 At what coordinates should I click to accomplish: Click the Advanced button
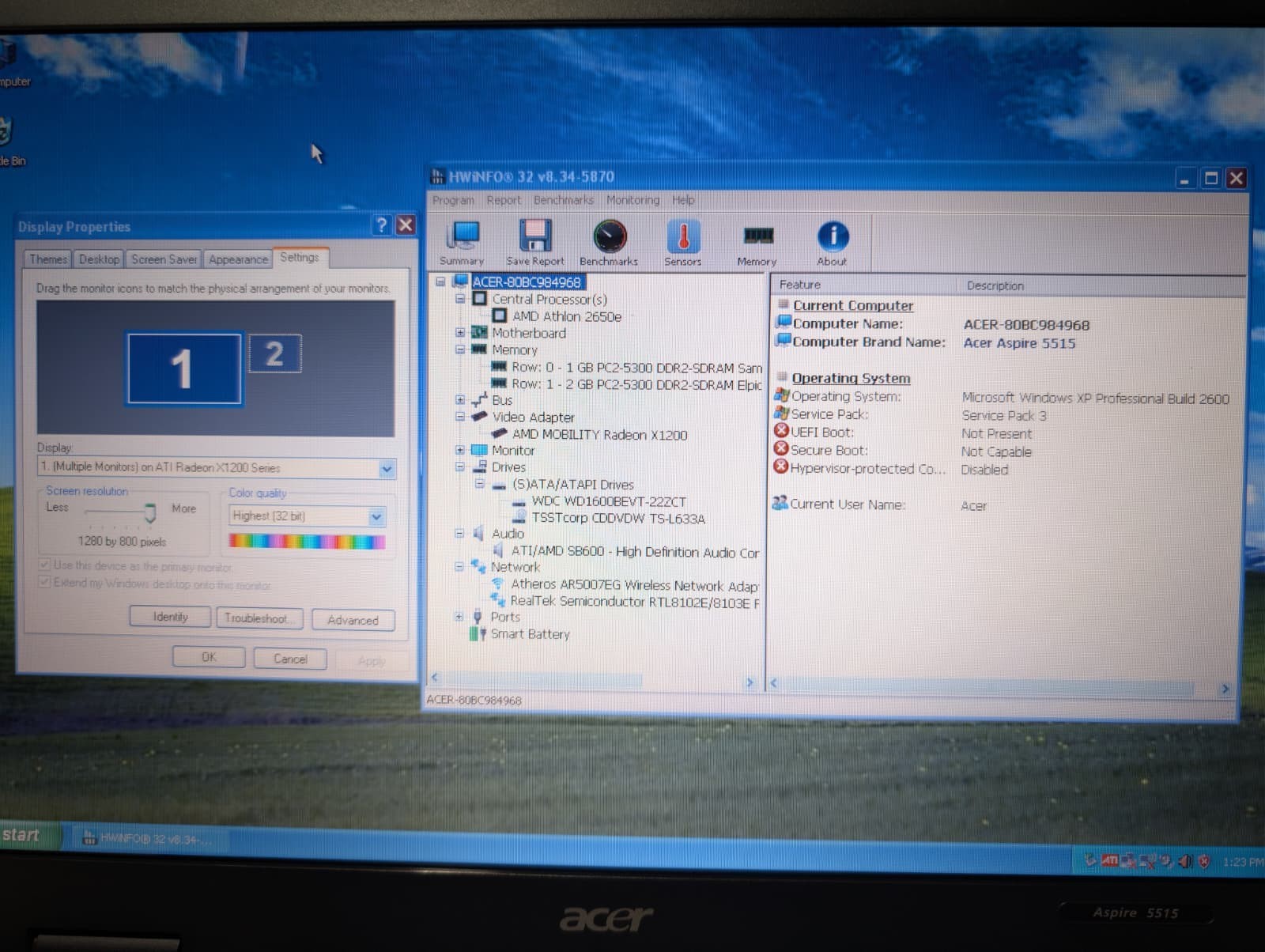pyautogui.click(x=353, y=620)
